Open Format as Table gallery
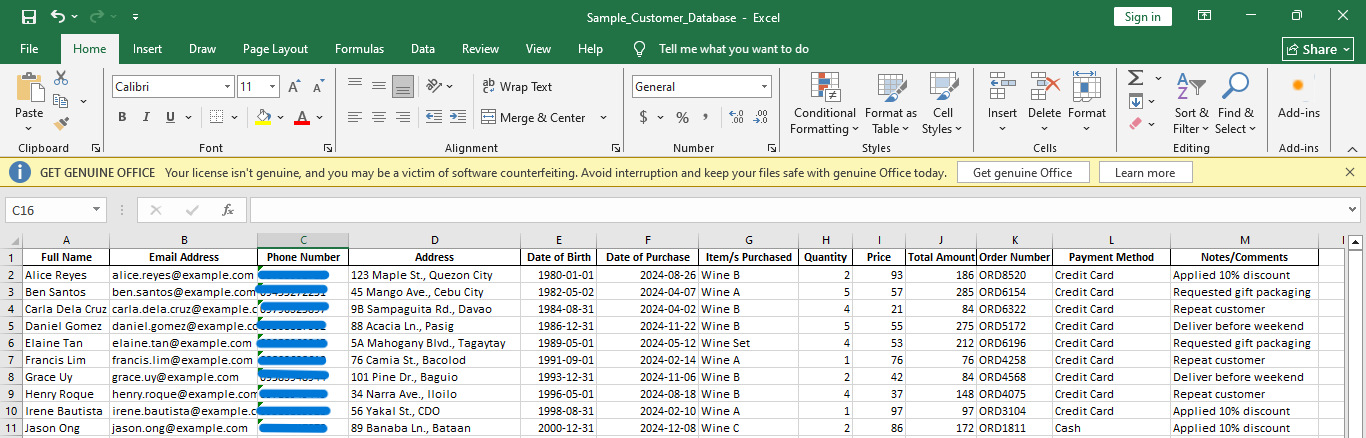 (x=890, y=104)
